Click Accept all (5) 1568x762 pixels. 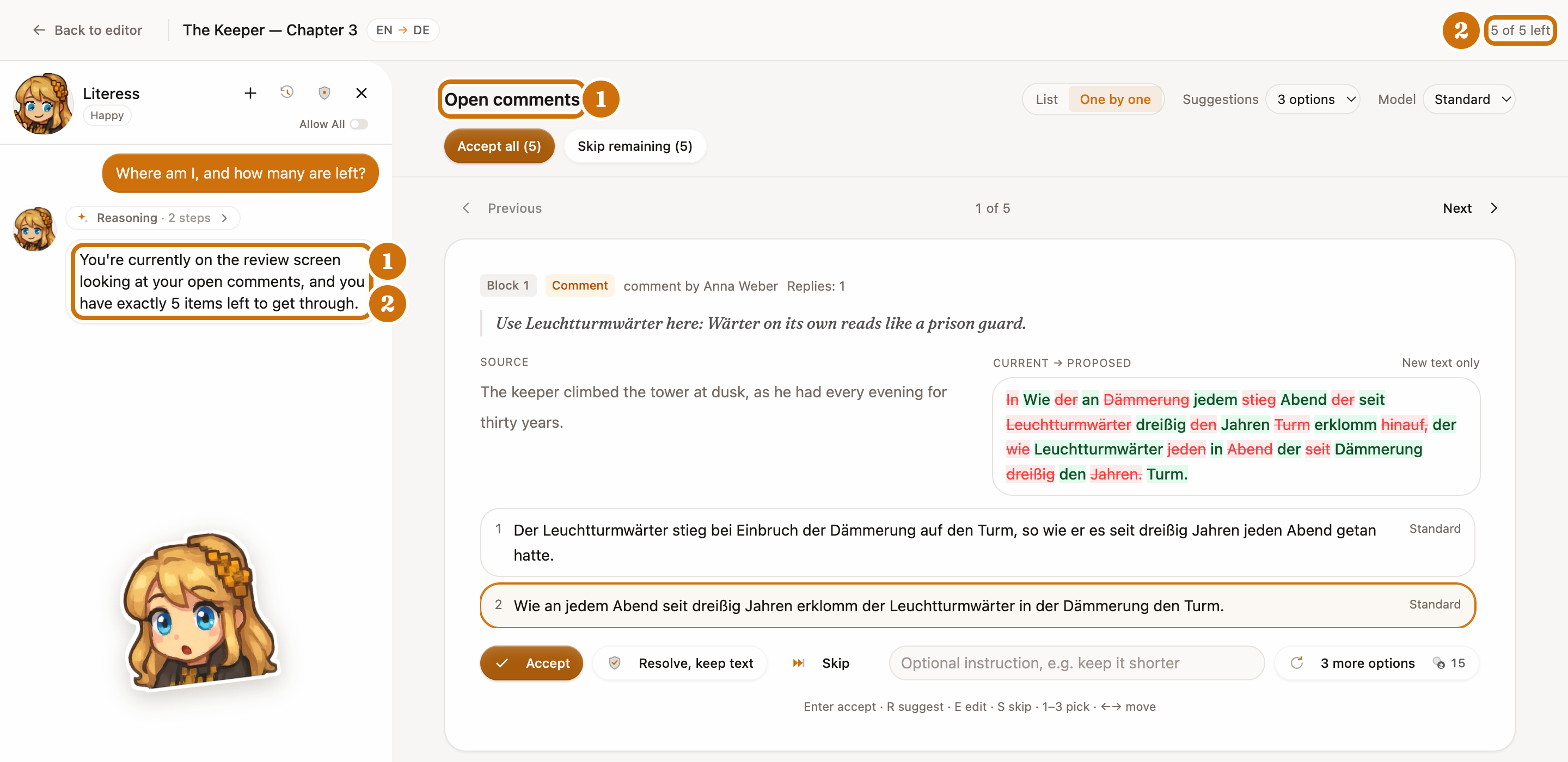click(499, 146)
